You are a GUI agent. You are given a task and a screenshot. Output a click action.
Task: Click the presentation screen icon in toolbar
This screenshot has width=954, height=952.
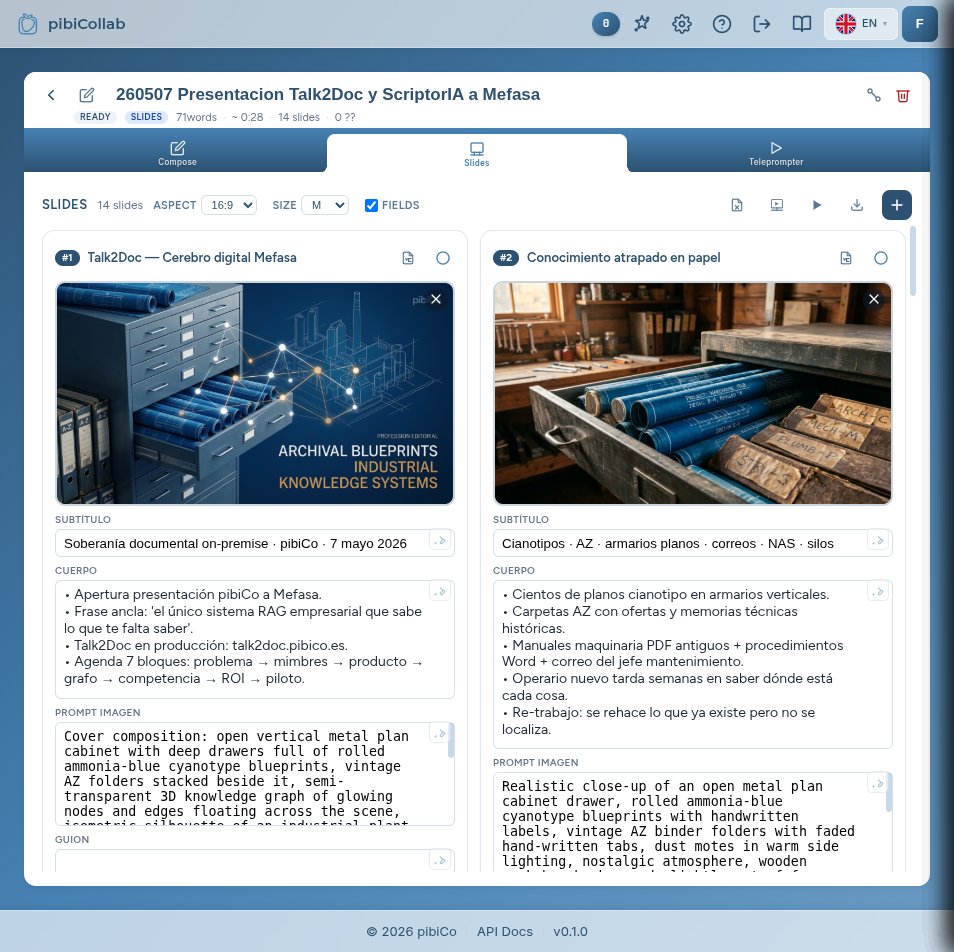[777, 205]
